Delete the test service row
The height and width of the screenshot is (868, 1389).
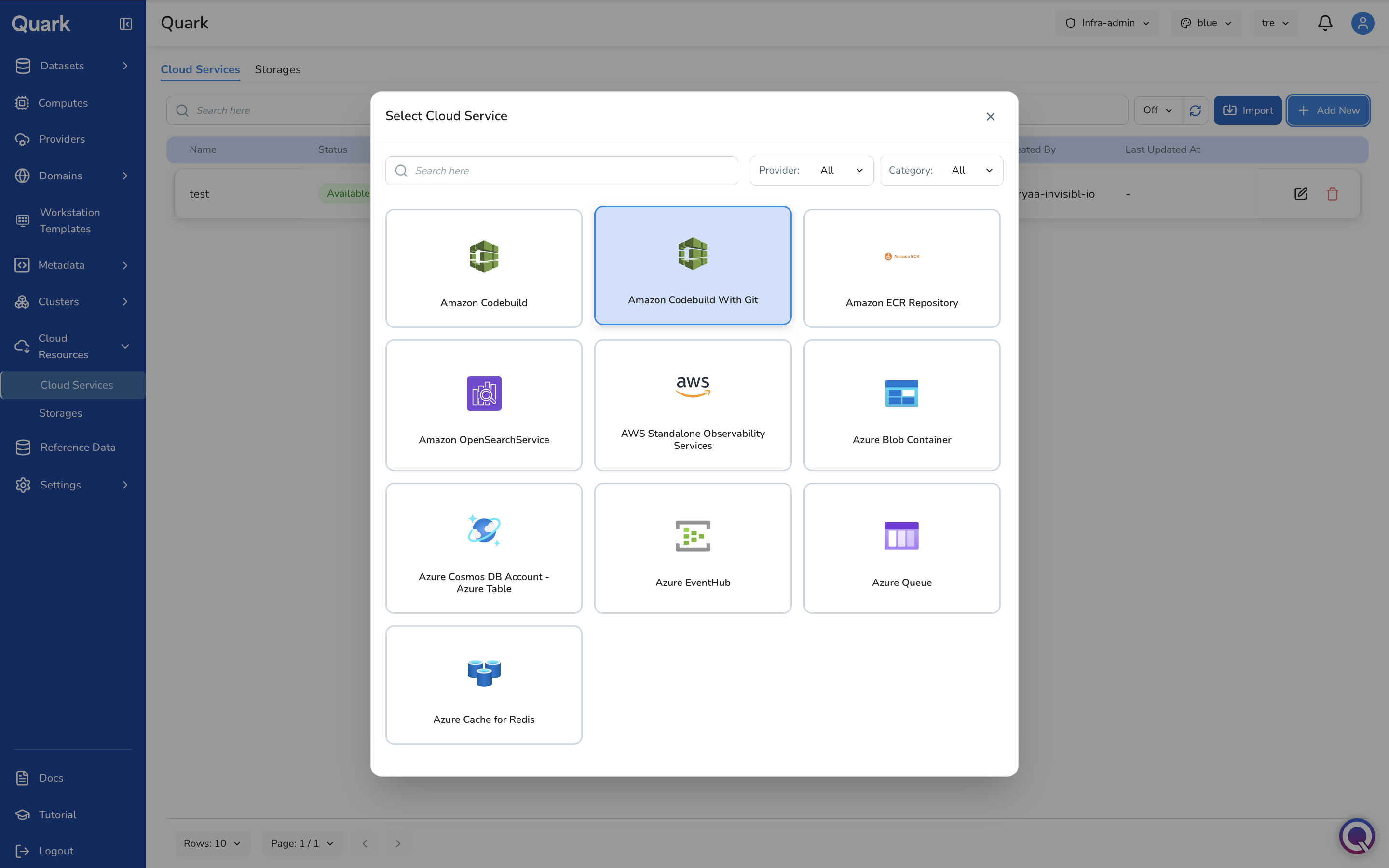[1332, 194]
